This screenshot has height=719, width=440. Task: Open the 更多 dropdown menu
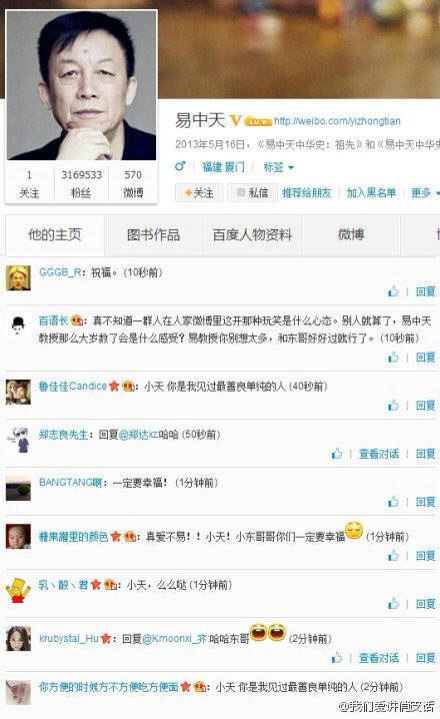tap(425, 193)
